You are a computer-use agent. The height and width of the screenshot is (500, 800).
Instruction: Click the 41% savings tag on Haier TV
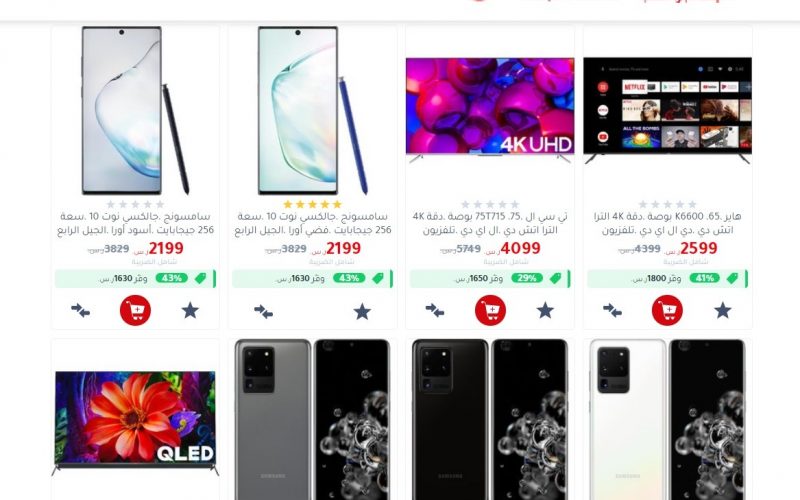point(704,278)
